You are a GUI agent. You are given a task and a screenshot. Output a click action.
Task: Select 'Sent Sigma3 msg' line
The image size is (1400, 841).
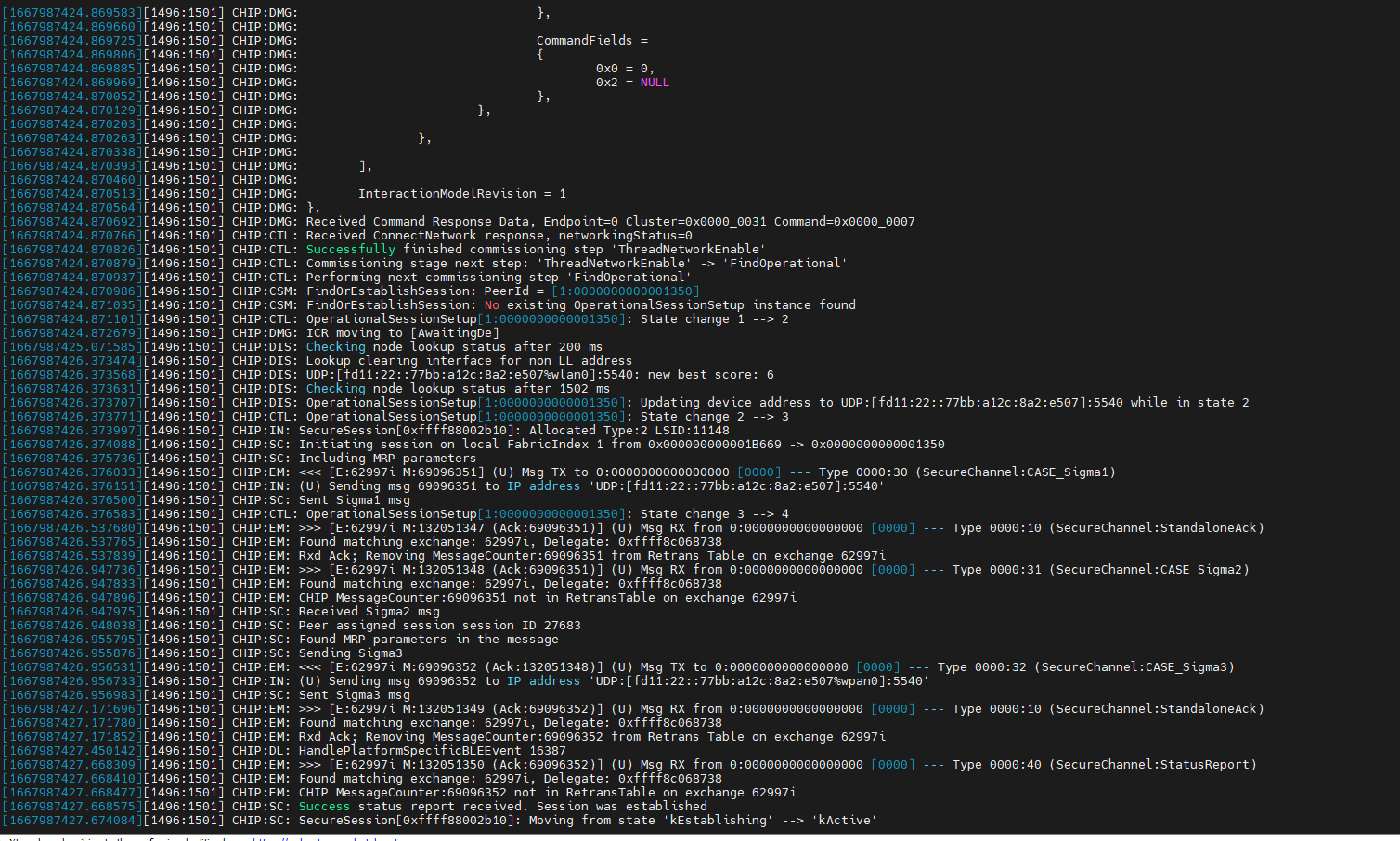[x=355, y=695]
